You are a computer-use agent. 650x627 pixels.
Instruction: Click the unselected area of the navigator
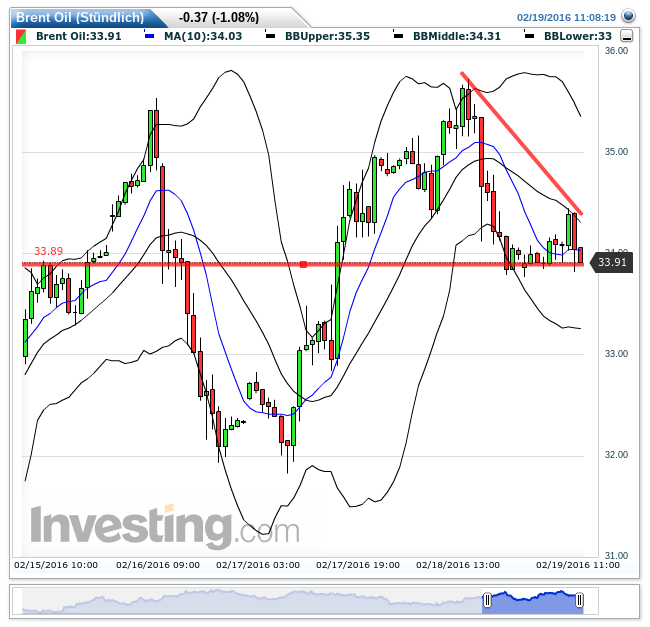(x=250, y=602)
